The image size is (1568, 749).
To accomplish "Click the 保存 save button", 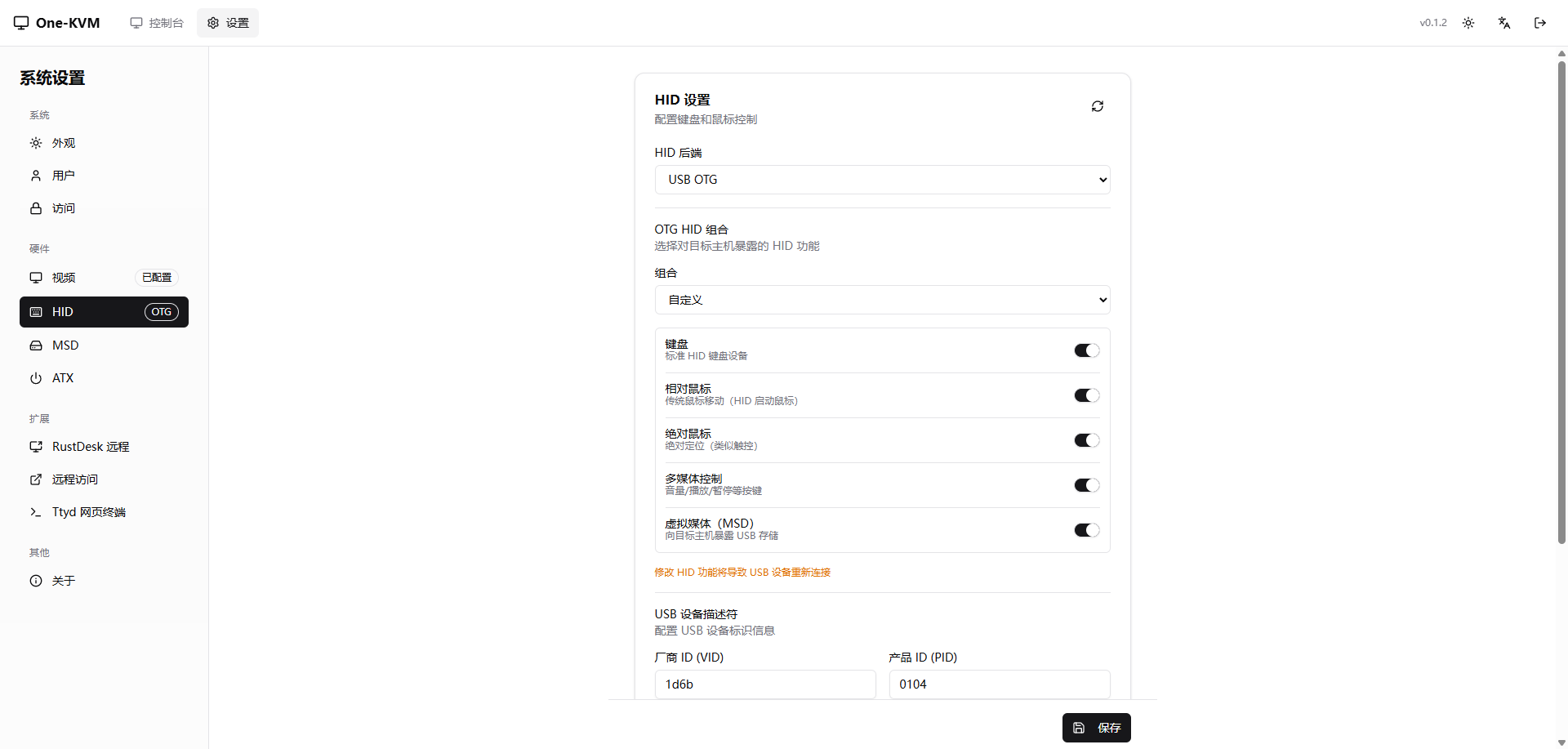I will (1096, 728).
